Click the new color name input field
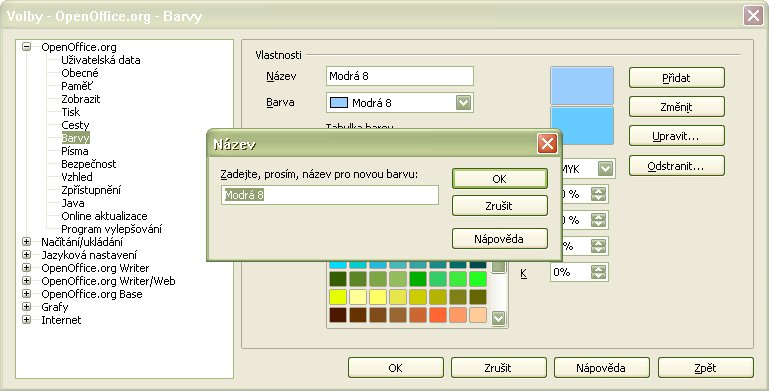Screen dimensions: 769x391 330,195
